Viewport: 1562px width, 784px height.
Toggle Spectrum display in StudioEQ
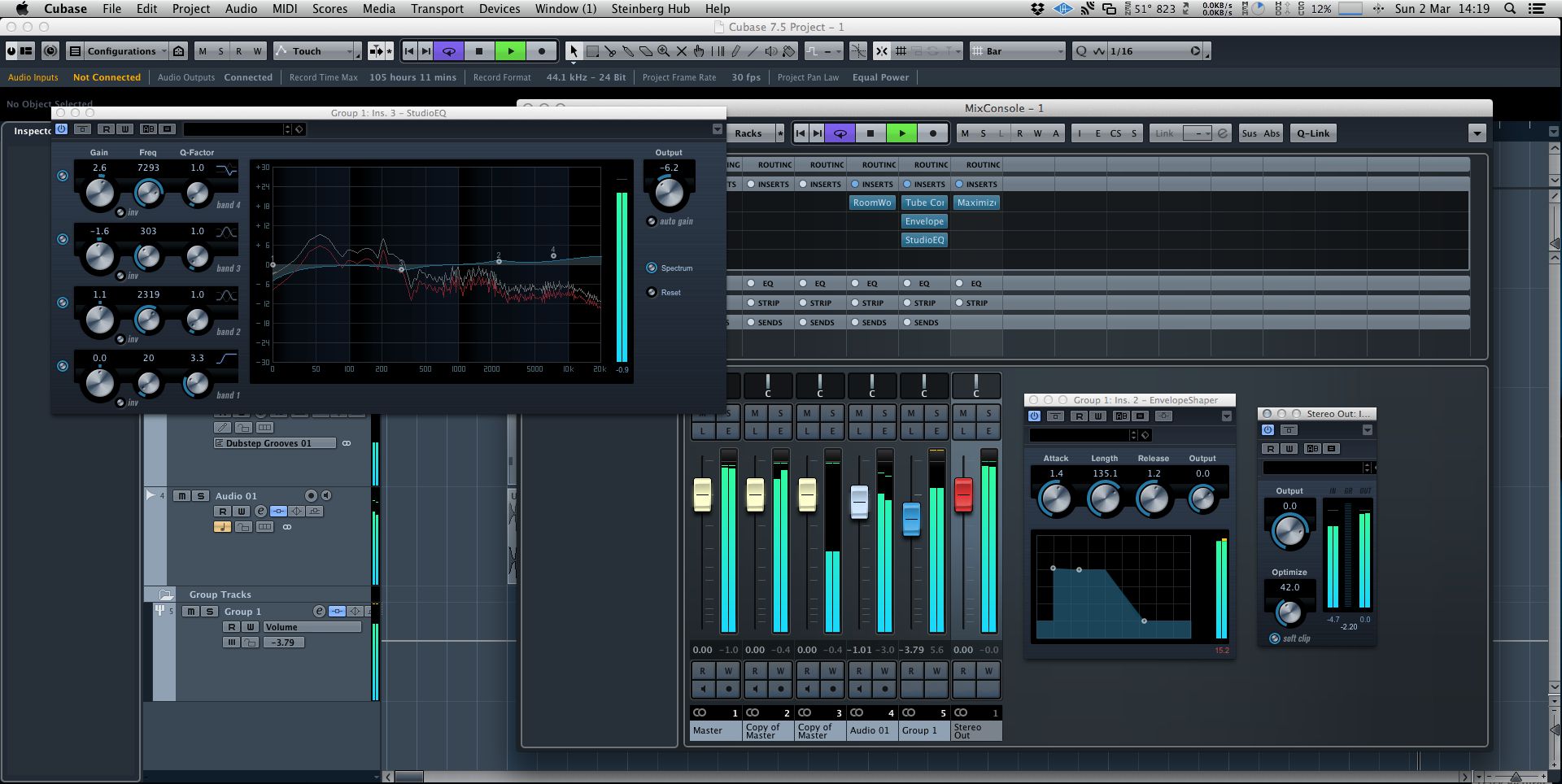[x=652, y=268]
